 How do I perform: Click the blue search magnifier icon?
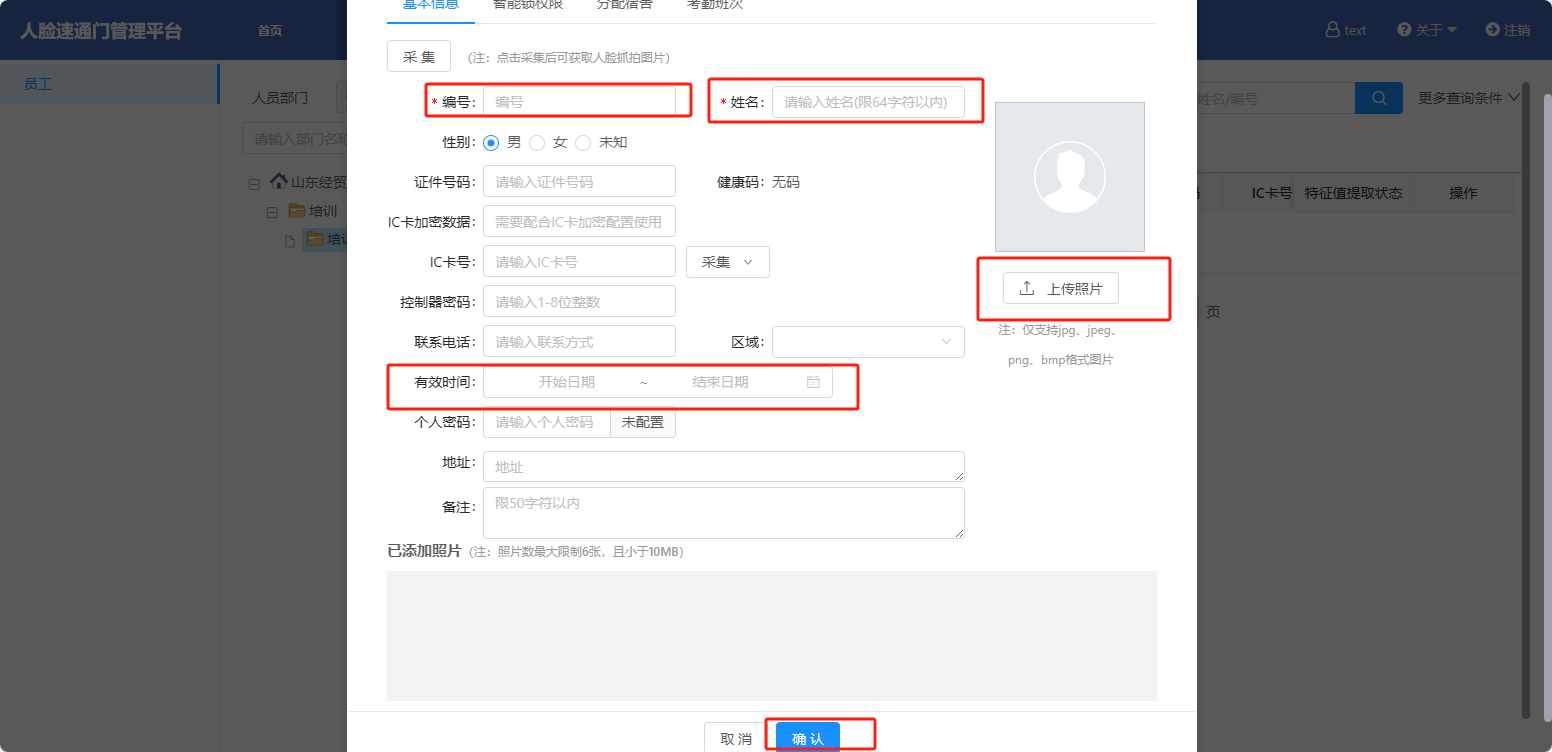point(1379,98)
